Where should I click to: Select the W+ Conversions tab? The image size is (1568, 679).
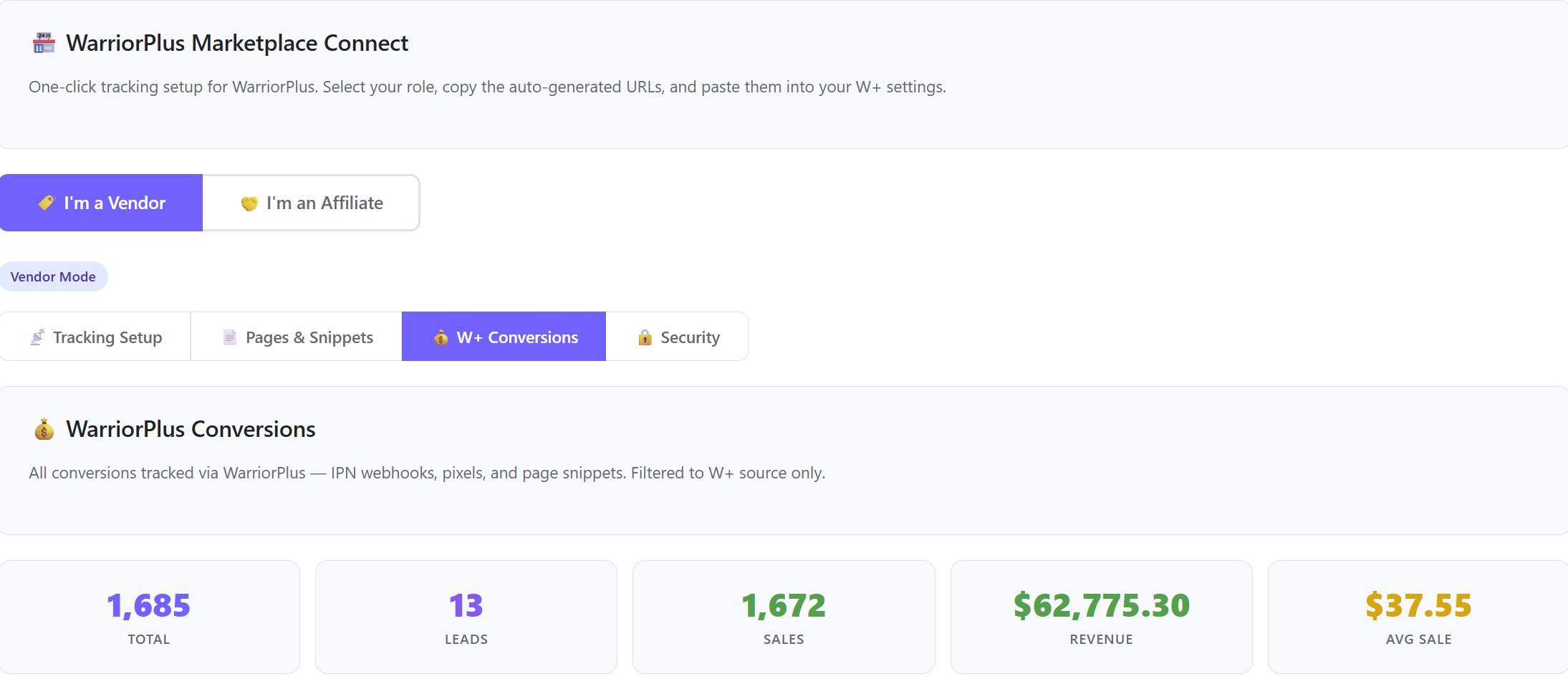tap(504, 337)
